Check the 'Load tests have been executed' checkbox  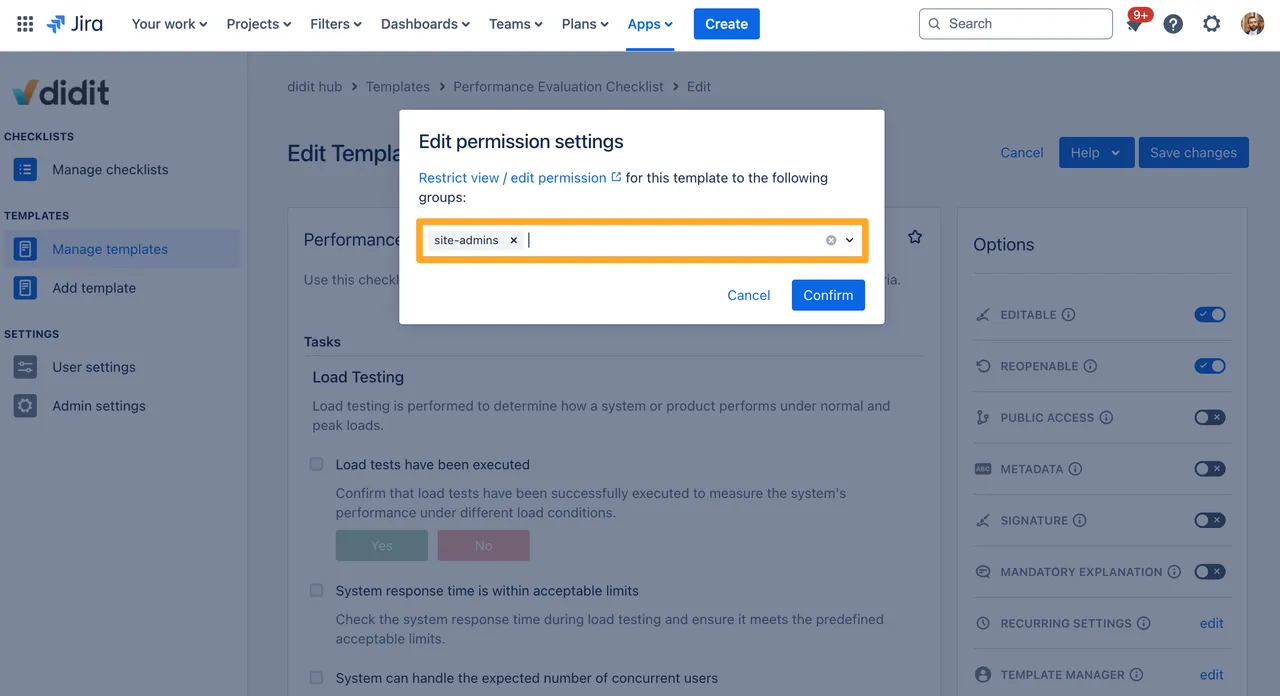click(x=317, y=464)
